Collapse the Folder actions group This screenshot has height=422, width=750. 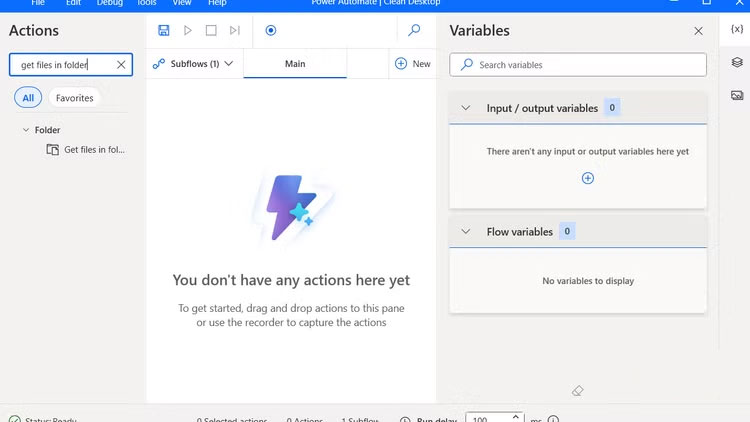click(26, 130)
